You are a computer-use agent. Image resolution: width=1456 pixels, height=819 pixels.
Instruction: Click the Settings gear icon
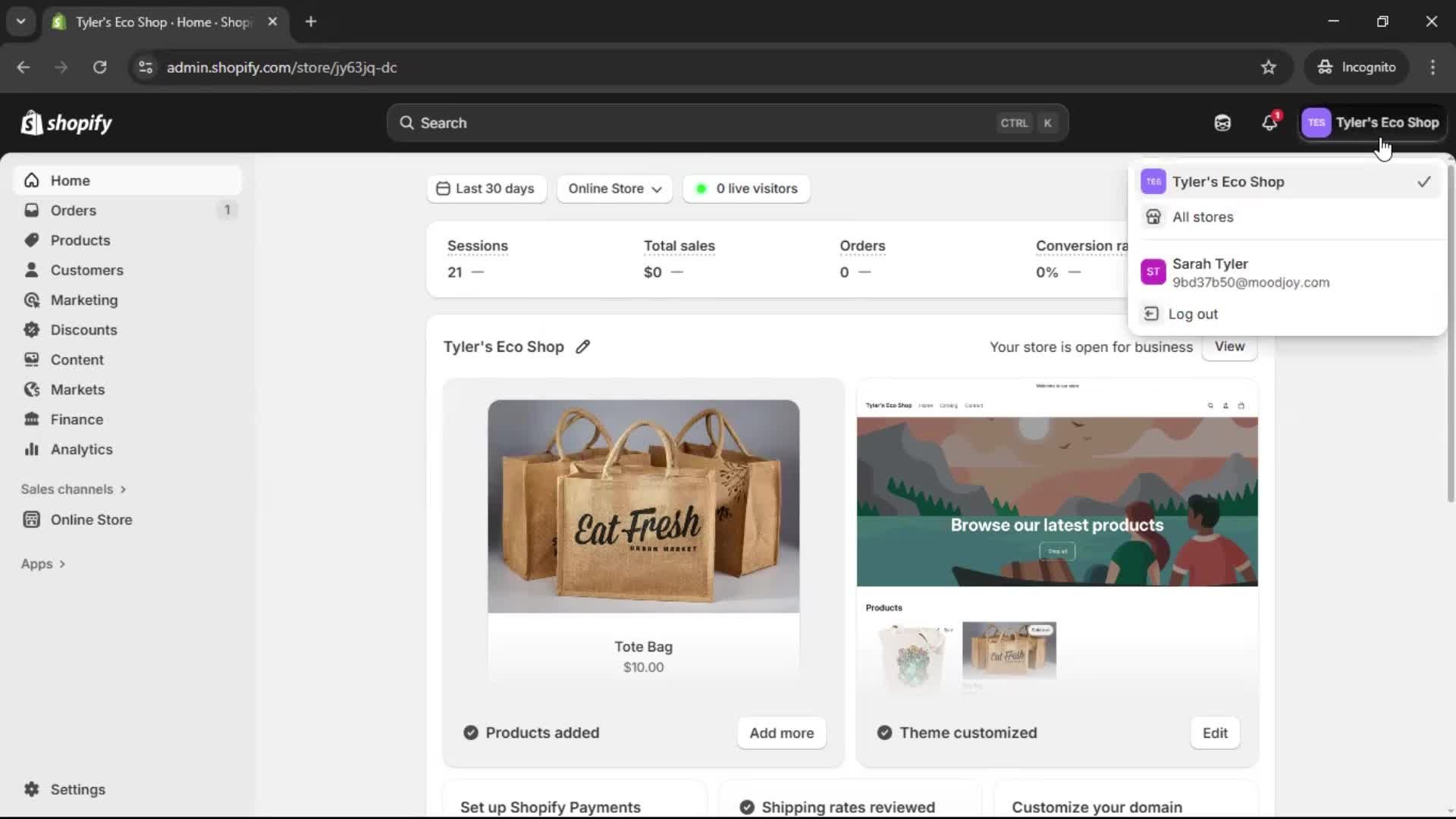click(31, 789)
